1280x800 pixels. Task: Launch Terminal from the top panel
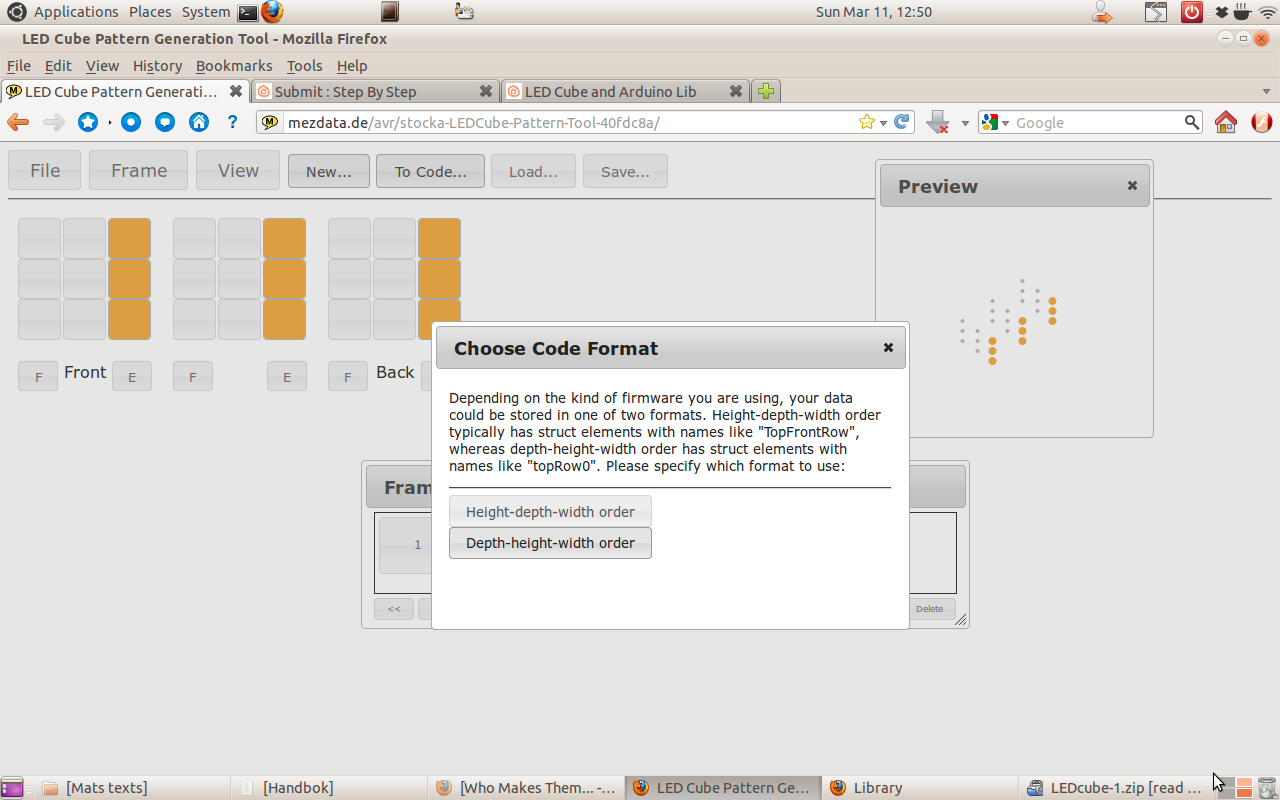click(x=247, y=12)
